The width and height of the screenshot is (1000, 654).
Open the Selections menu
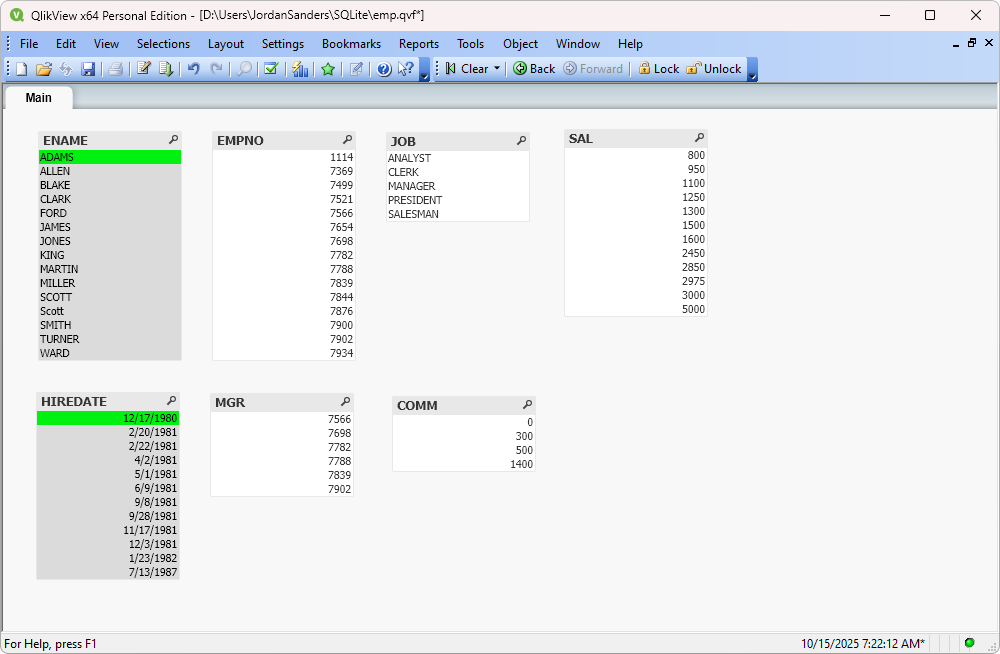pos(163,44)
